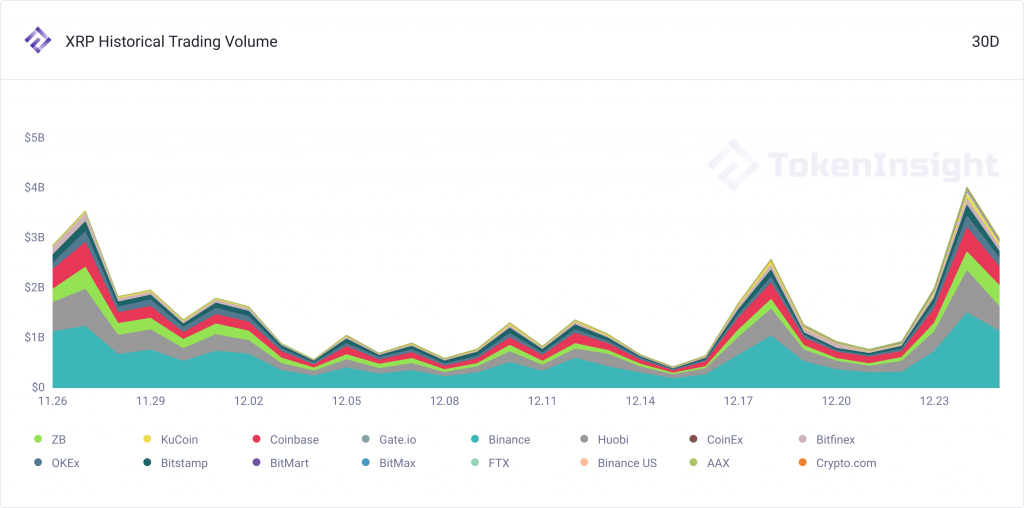Image resolution: width=1024 pixels, height=508 pixels.
Task: Toggle the OKEx legend series
Action: pyautogui.click(x=56, y=463)
